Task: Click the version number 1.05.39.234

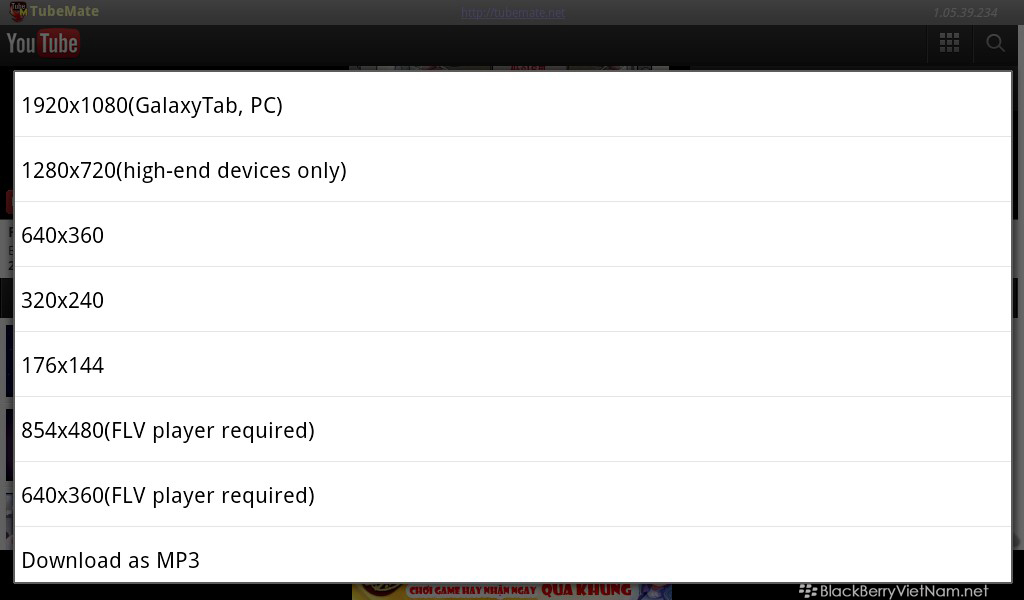Action: pyautogui.click(x=965, y=12)
